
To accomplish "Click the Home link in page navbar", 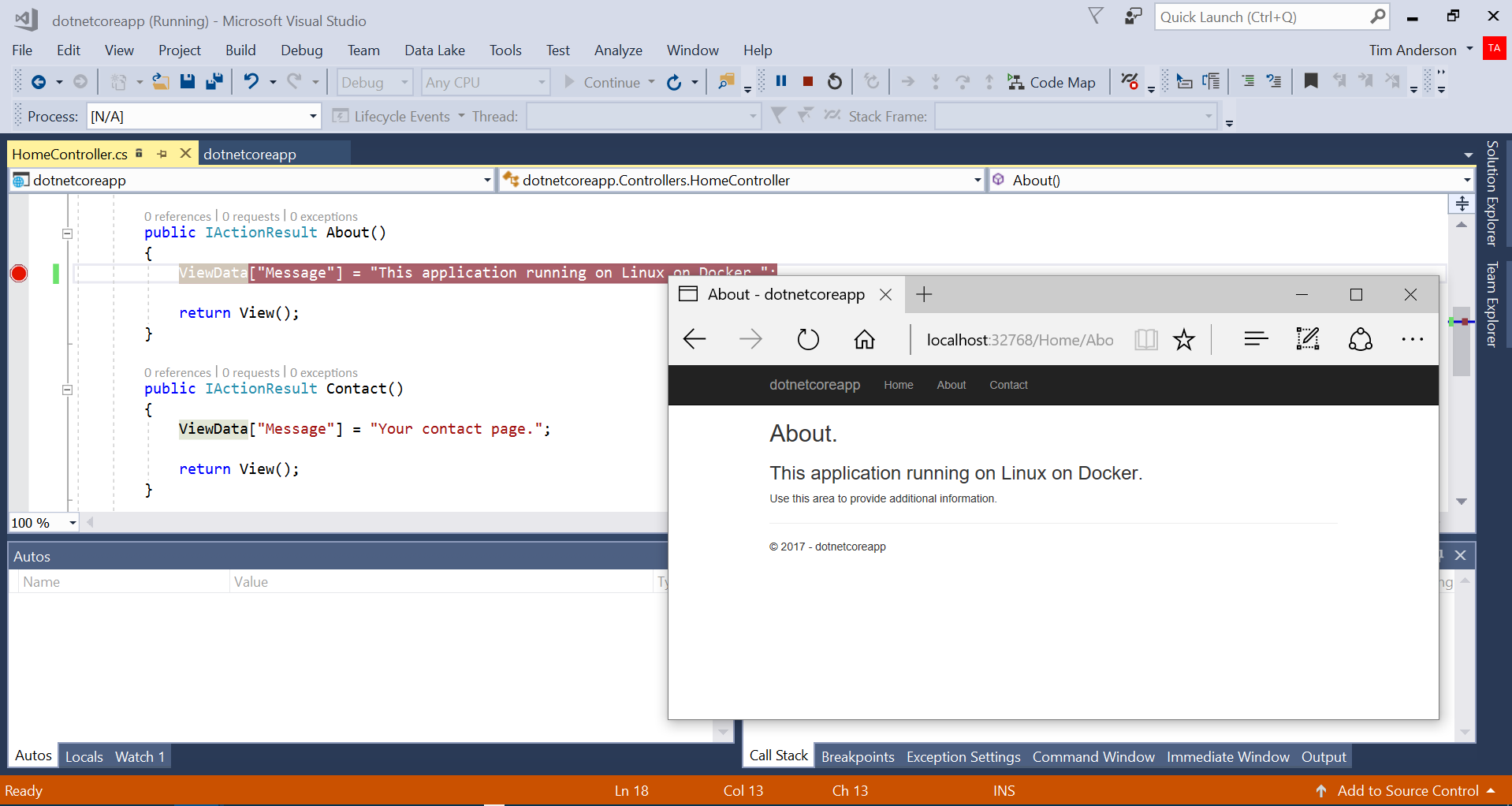I will click(898, 385).
